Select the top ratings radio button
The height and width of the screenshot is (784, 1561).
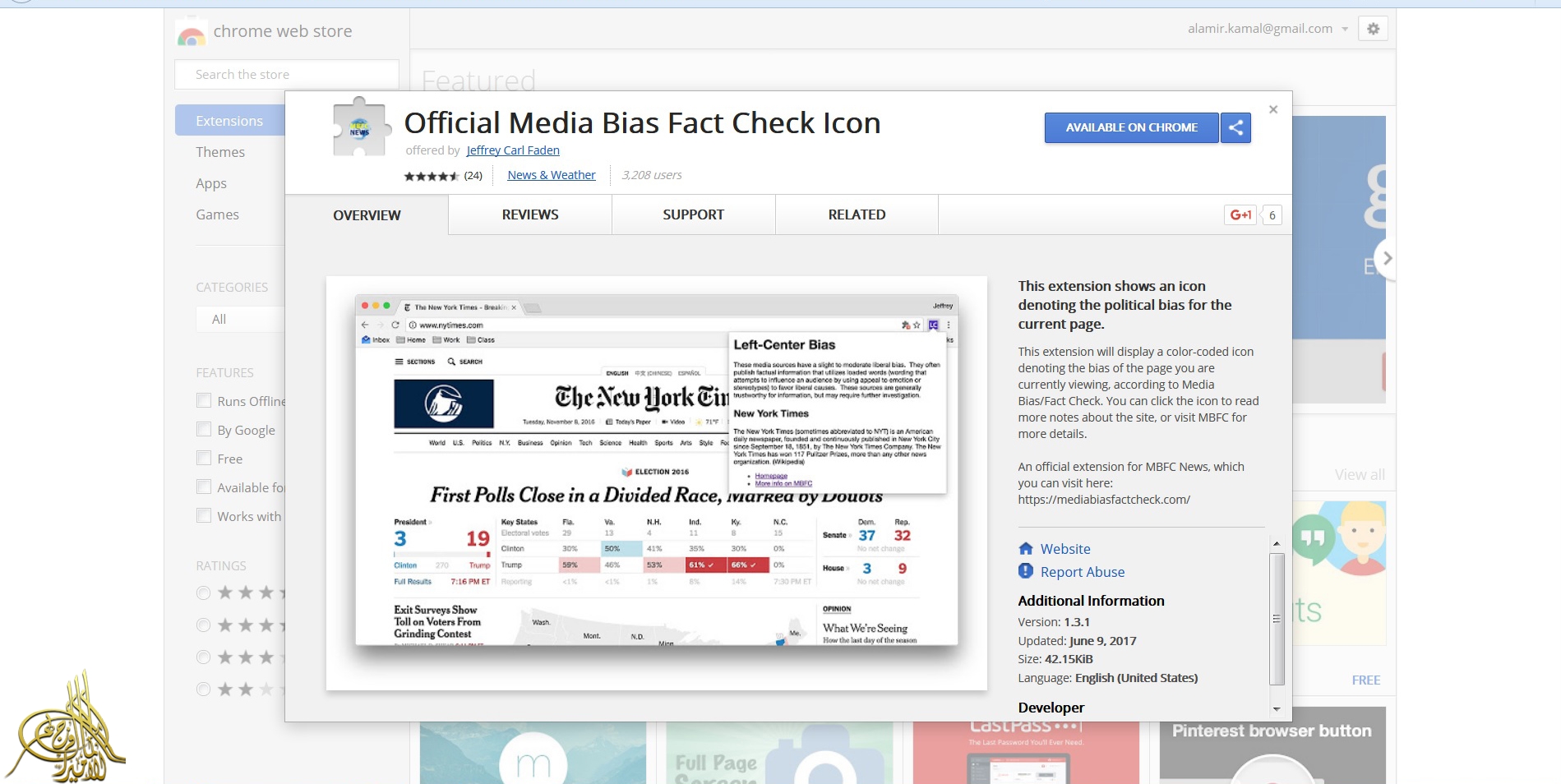tap(204, 593)
